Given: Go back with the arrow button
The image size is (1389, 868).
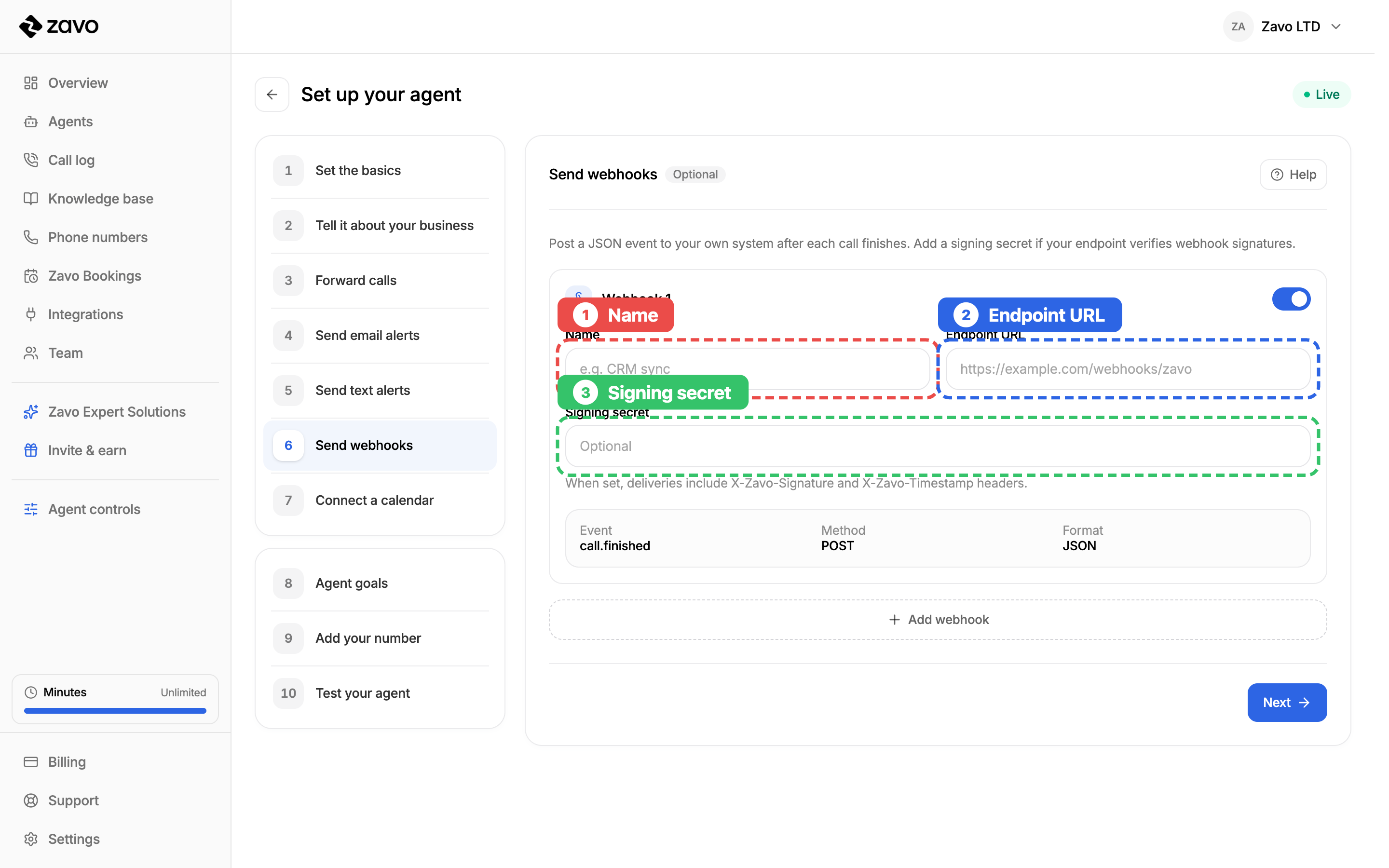Looking at the screenshot, I should coord(272,94).
